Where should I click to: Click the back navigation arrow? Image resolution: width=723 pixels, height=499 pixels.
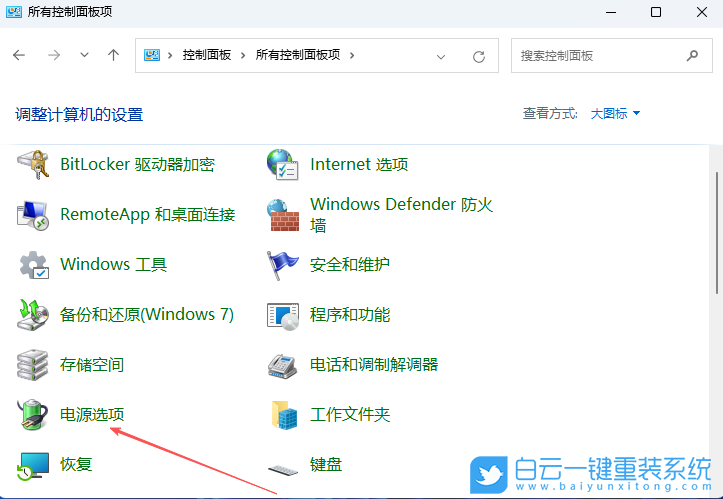19,55
